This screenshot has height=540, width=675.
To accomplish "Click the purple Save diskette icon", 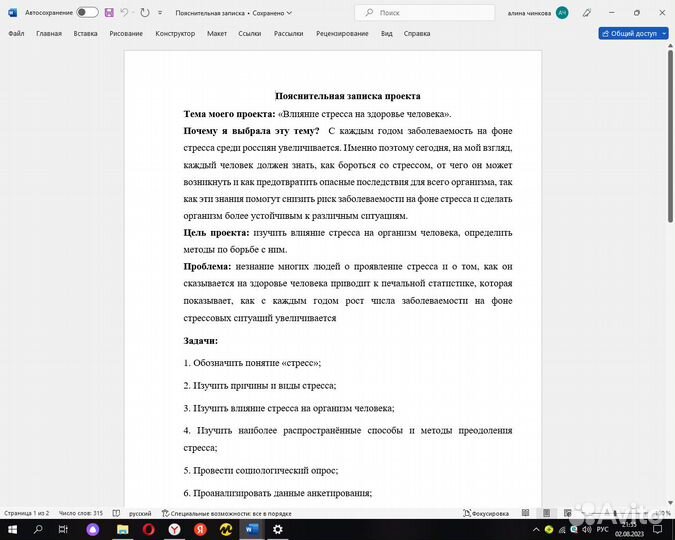I will (x=109, y=12).
